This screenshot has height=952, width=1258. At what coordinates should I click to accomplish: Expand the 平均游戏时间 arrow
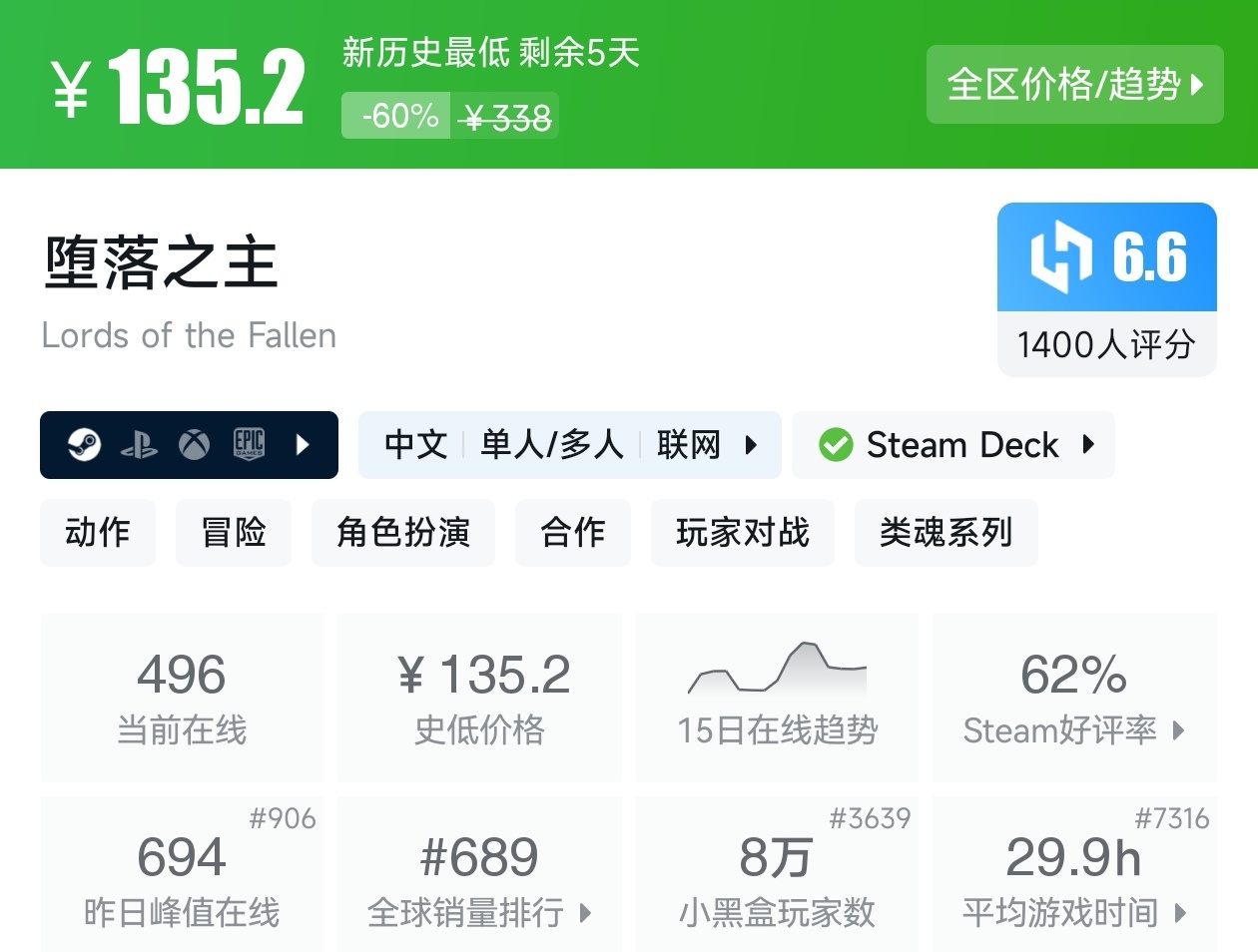[x=1181, y=912]
